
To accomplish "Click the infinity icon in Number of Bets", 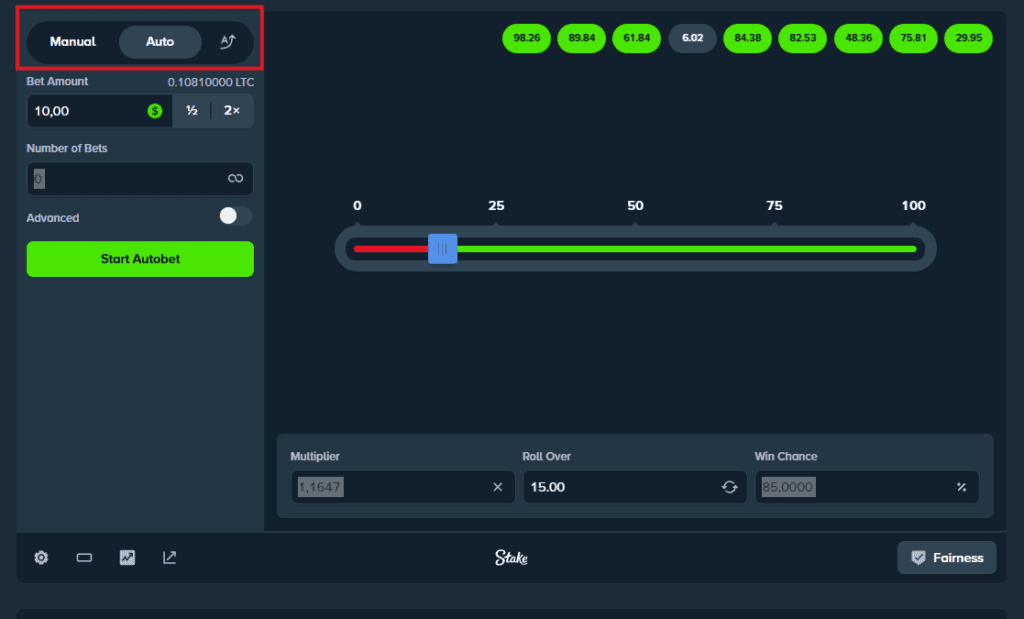I will point(238,178).
